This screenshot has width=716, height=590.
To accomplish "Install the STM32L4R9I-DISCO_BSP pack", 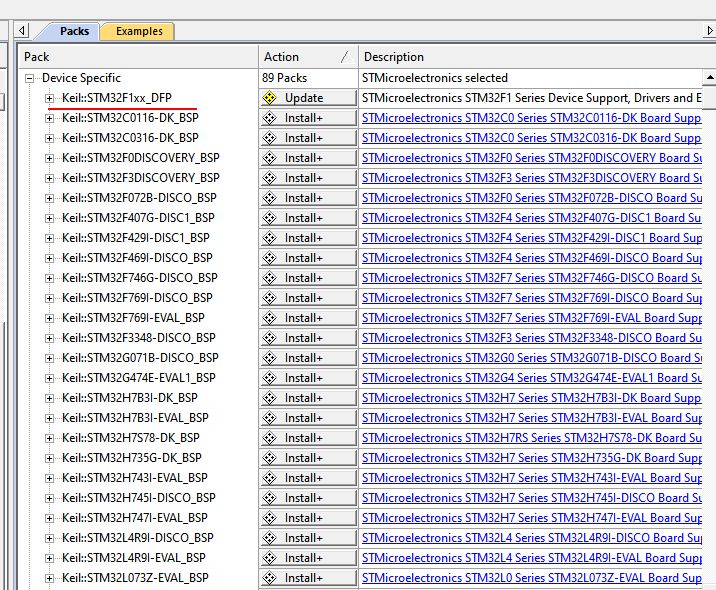I will coord(309,538).
